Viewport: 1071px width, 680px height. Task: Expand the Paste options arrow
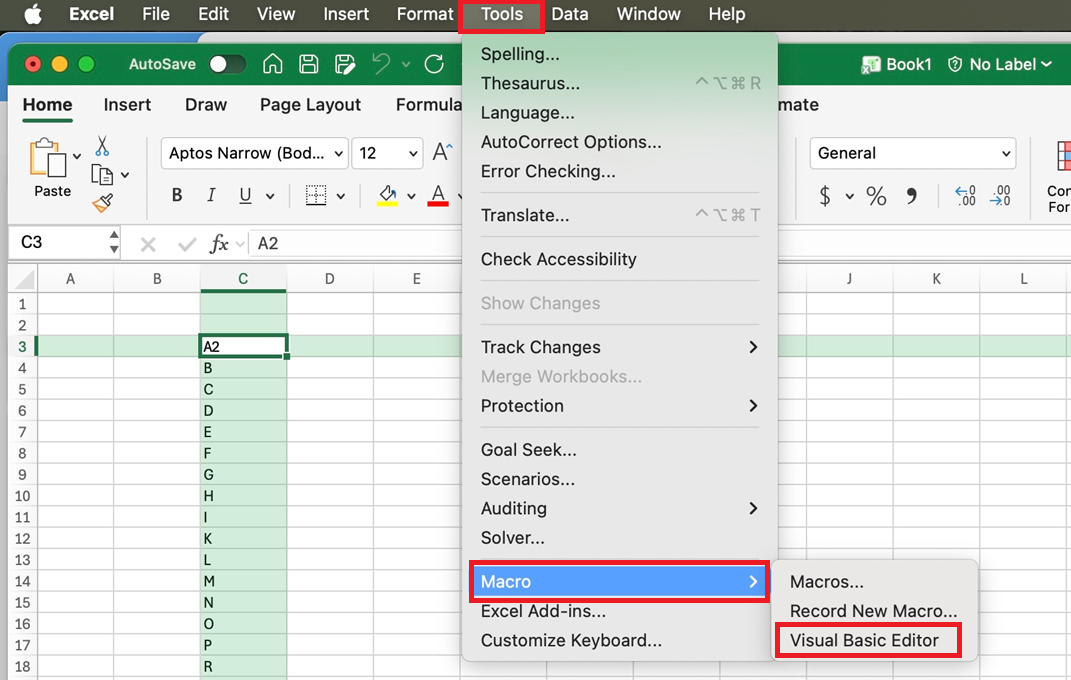pyautogui.click(x=77, y=156)
